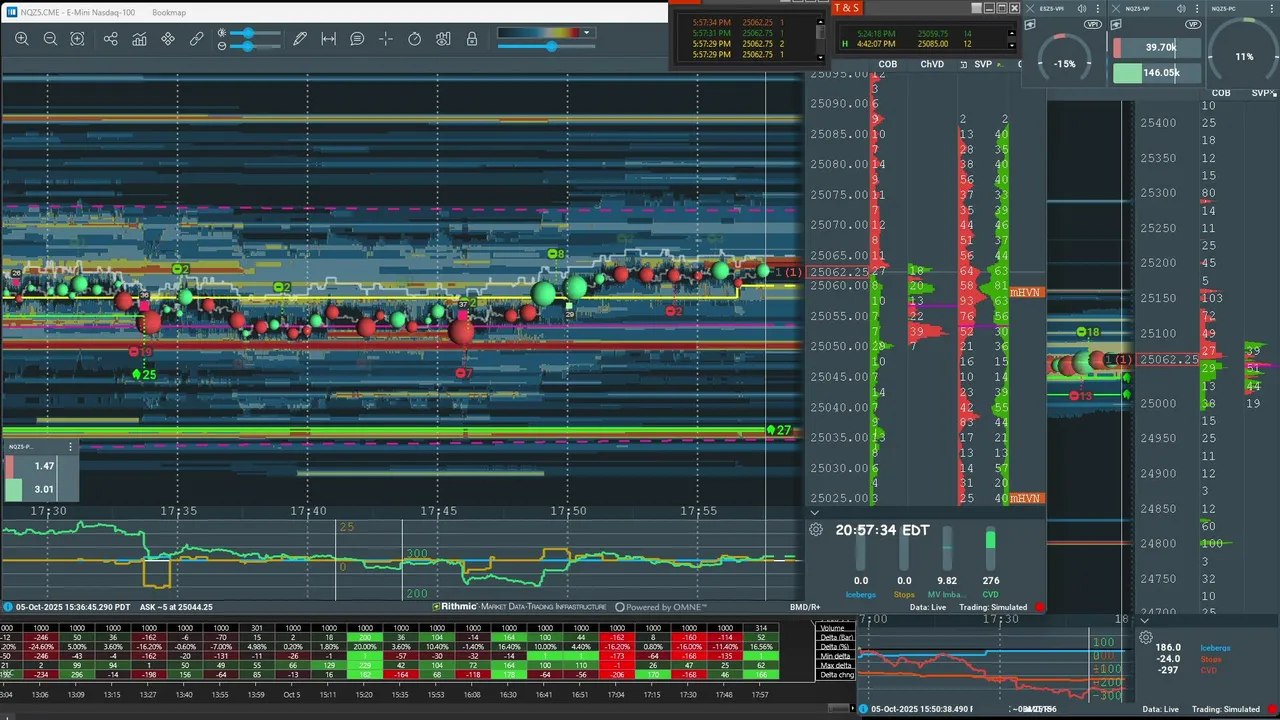Toggle the Icebergs indicator label
Screen dimensions: 1280x720
pyautogui.click(x=861, y=595)
